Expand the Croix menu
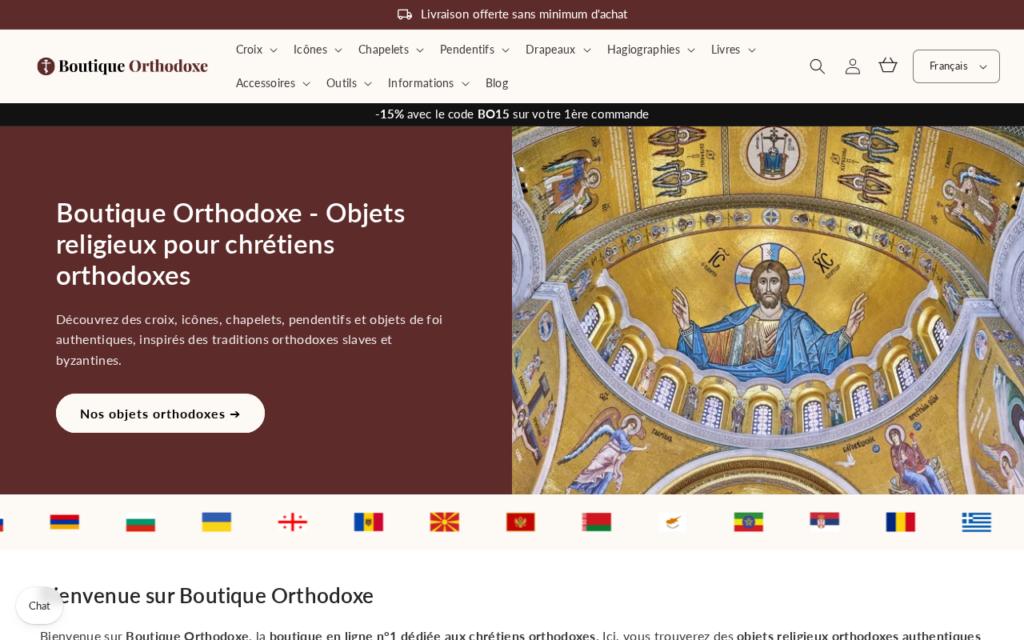Viewport: 1024px width, 640px height. click(x=257, y=50)
